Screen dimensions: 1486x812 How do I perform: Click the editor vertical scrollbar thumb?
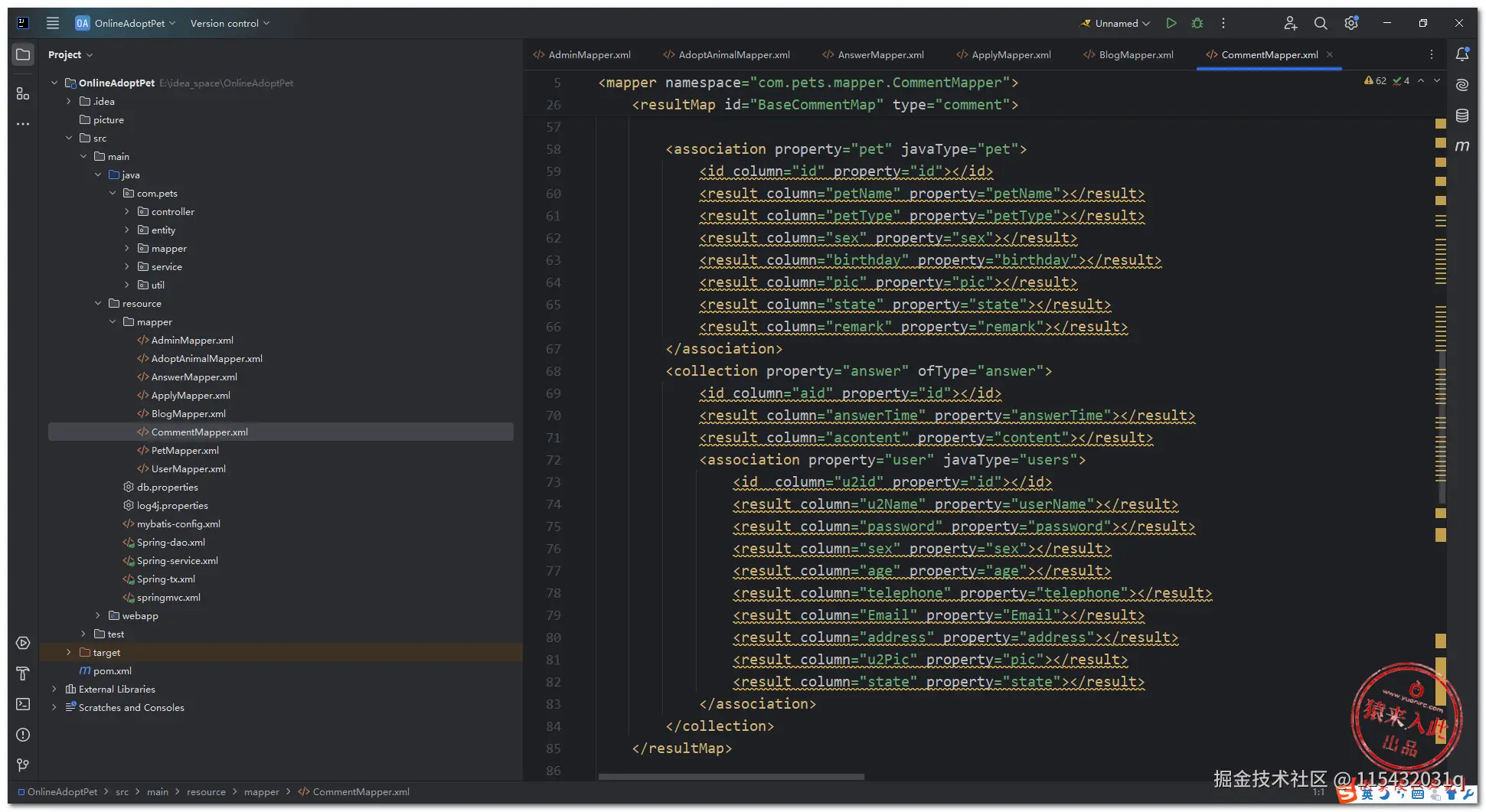point(1441,426)
